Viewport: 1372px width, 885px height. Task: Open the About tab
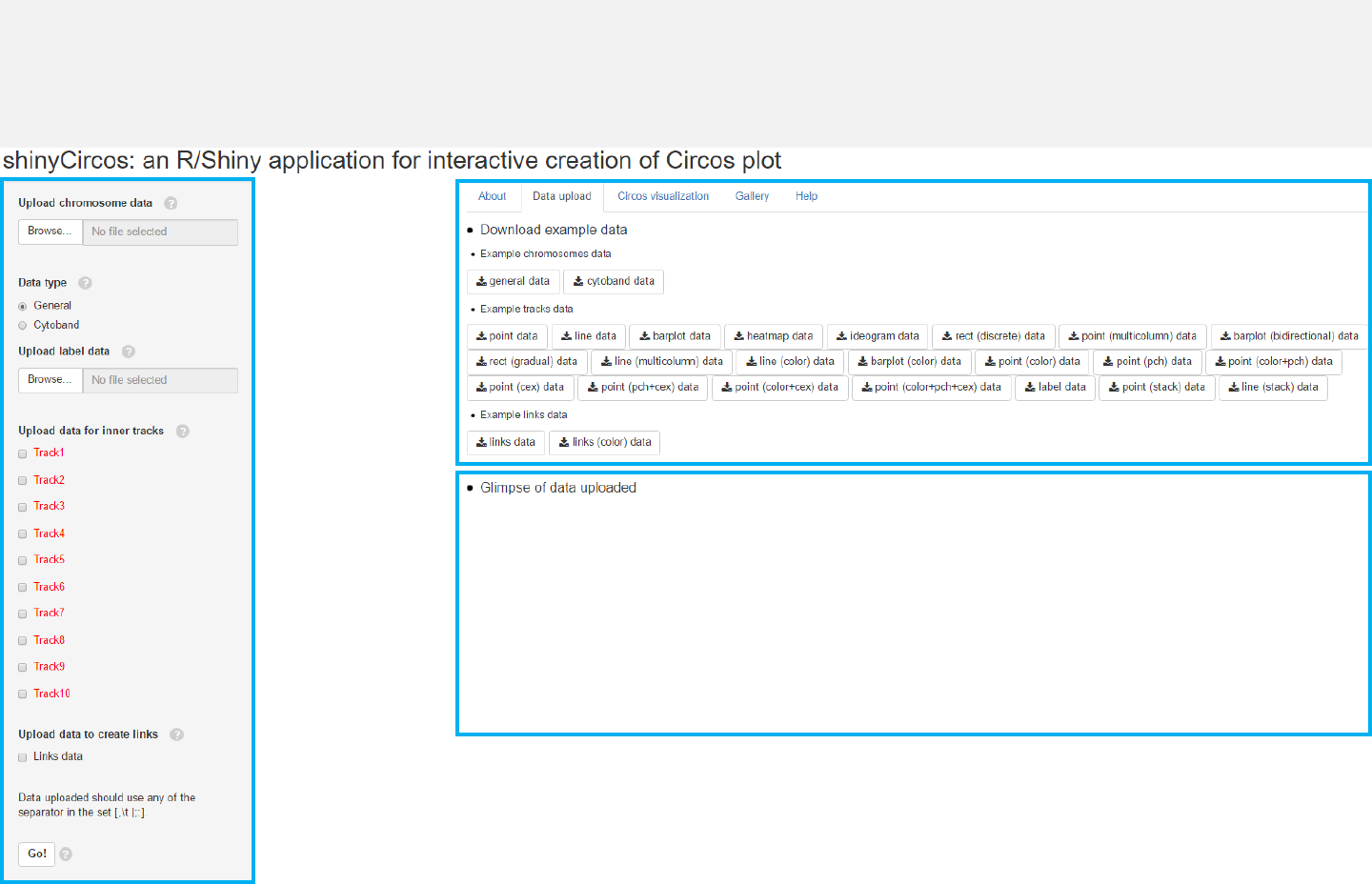pos(493,196)
